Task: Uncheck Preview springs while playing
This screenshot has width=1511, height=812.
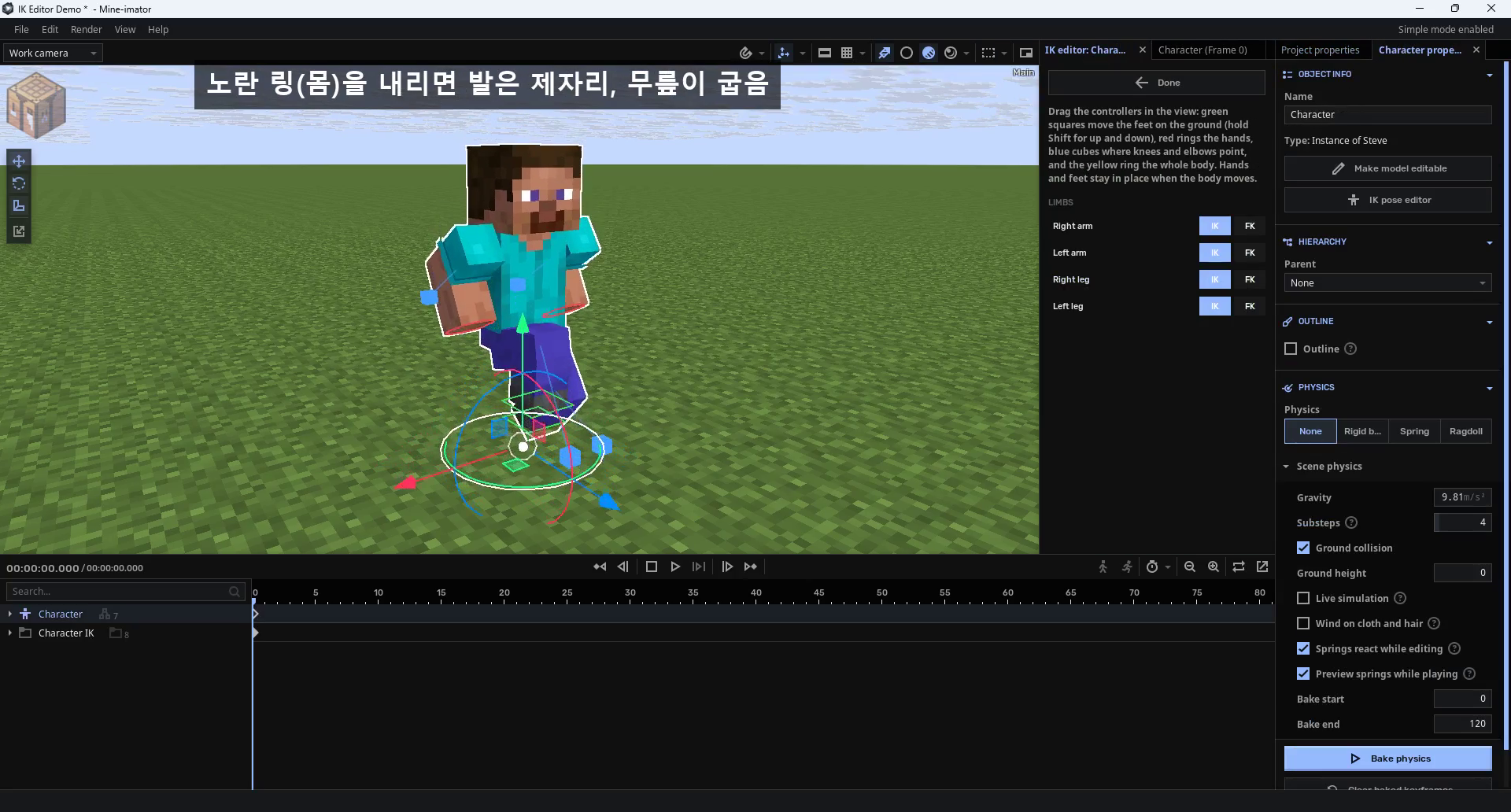Action: click(1303, 674)
